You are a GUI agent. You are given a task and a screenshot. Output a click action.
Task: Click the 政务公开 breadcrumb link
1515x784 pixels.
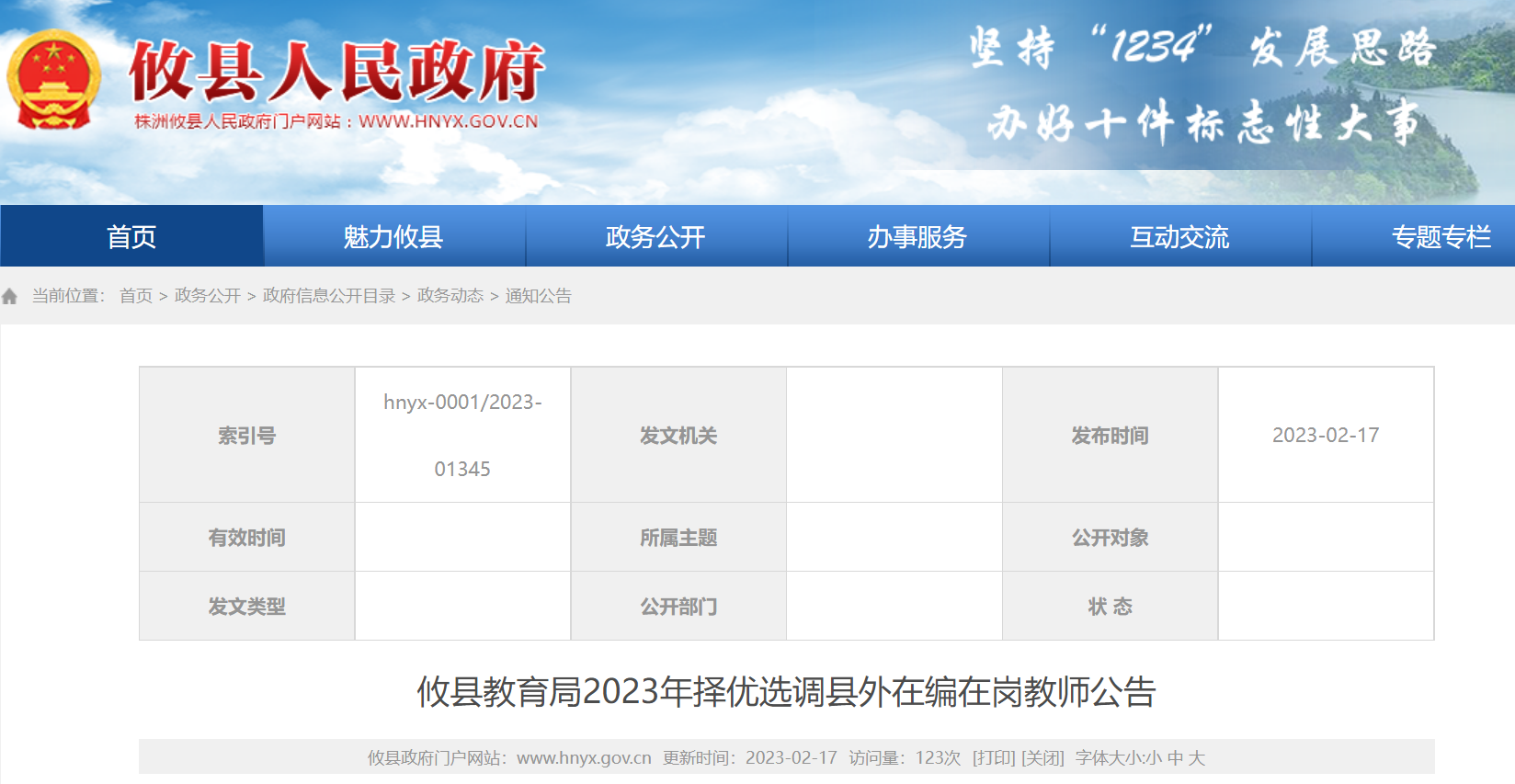tap(208, 296)
